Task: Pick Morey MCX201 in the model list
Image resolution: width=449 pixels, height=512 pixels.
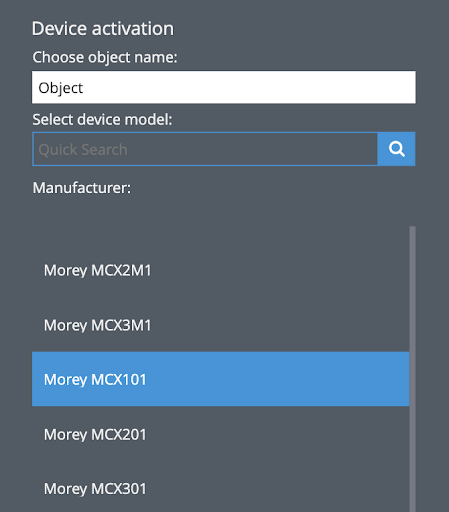Action: click(220, 434)
